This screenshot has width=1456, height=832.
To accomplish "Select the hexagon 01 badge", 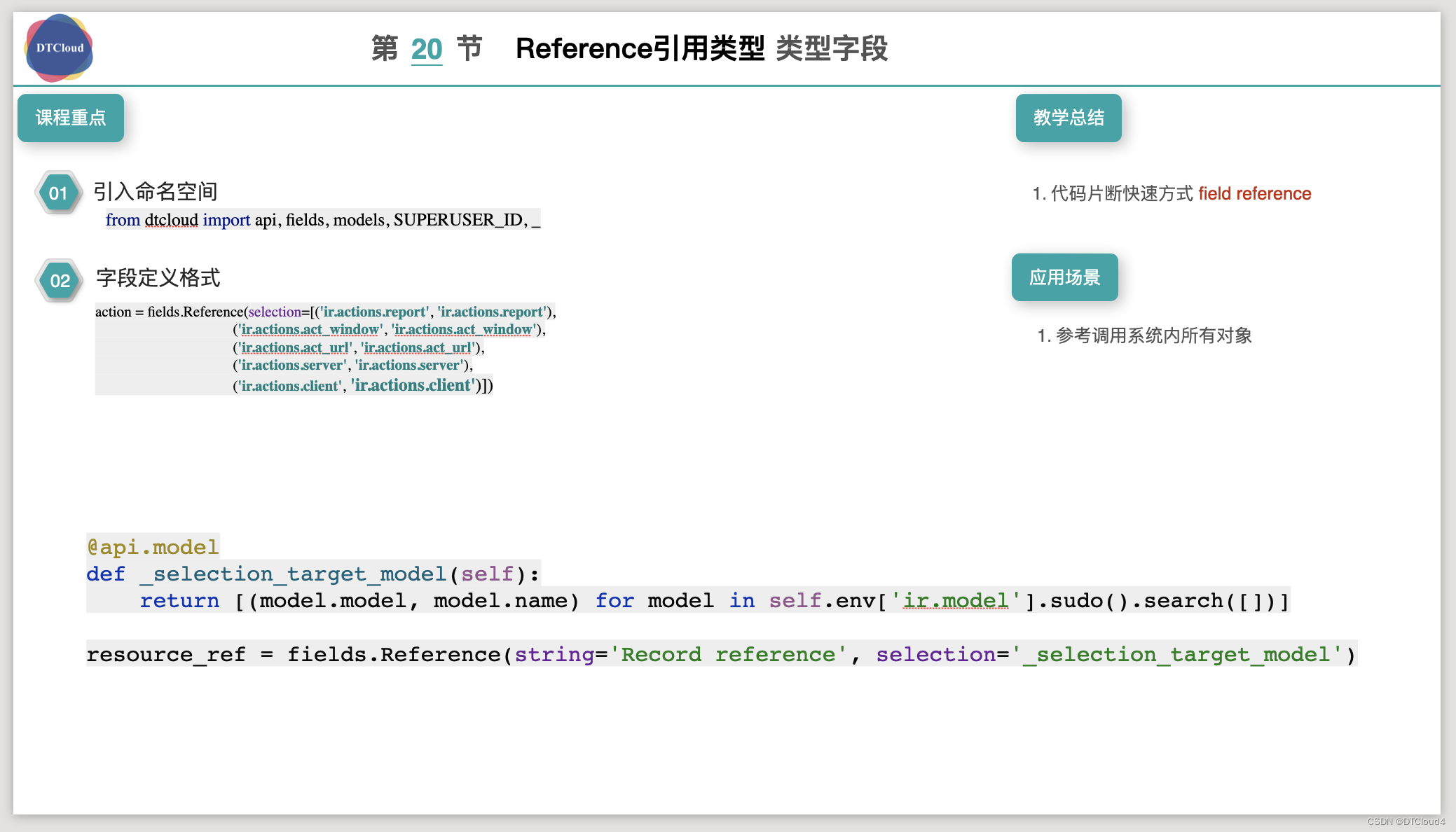I will (59, 193).
